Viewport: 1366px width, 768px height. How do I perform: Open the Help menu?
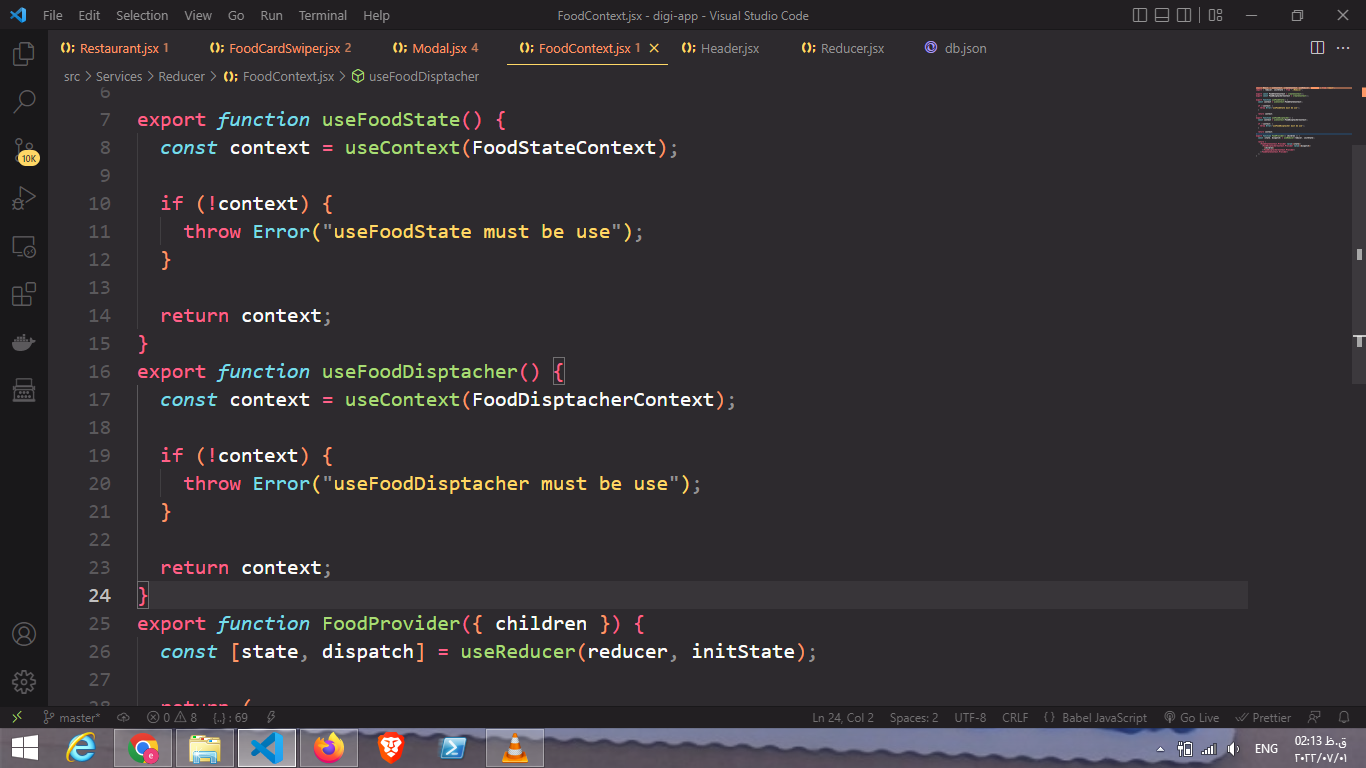376,15
